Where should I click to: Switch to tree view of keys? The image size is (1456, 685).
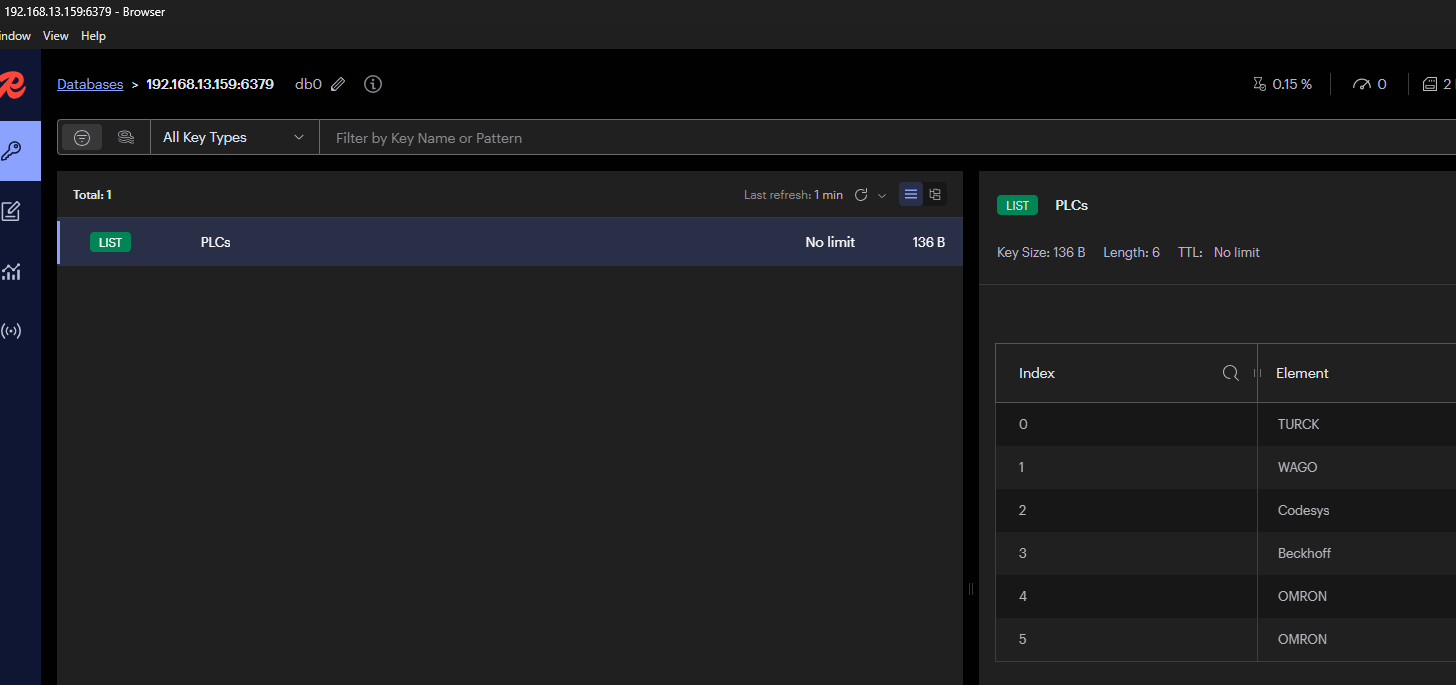coord(935,194)
